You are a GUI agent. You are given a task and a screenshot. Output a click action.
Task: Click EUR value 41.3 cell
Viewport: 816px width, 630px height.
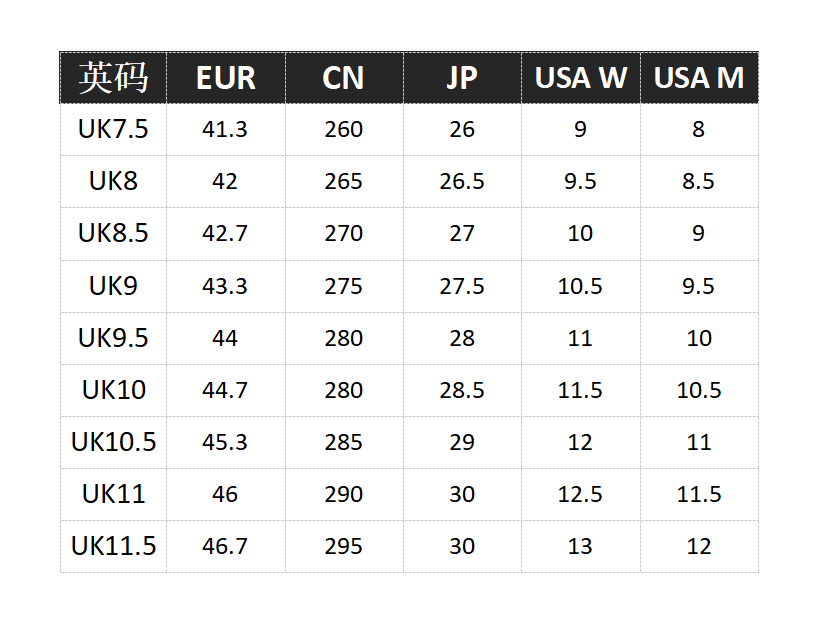click(226, 129)
